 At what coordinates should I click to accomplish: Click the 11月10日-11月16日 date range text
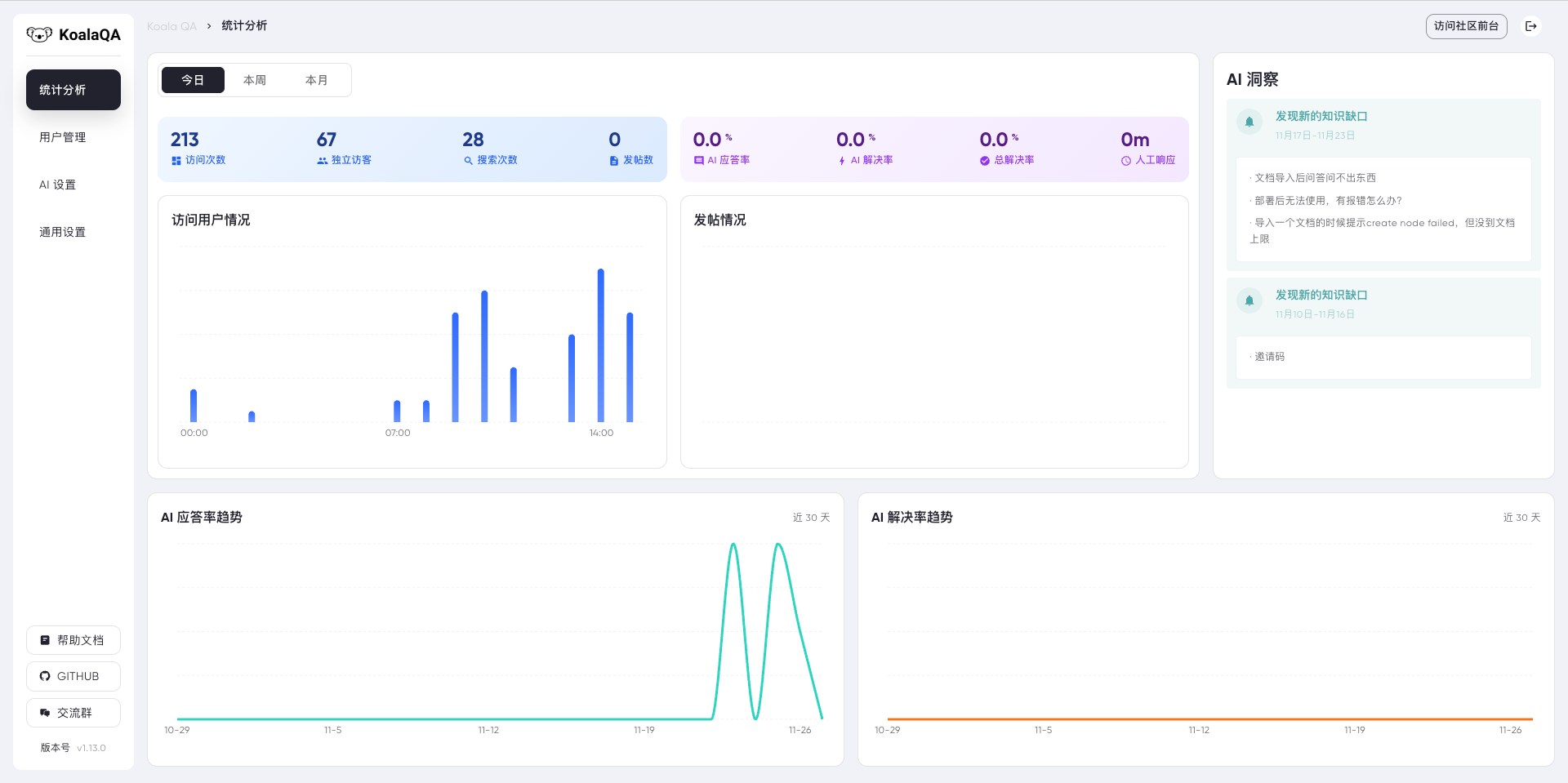[1315, 314]
